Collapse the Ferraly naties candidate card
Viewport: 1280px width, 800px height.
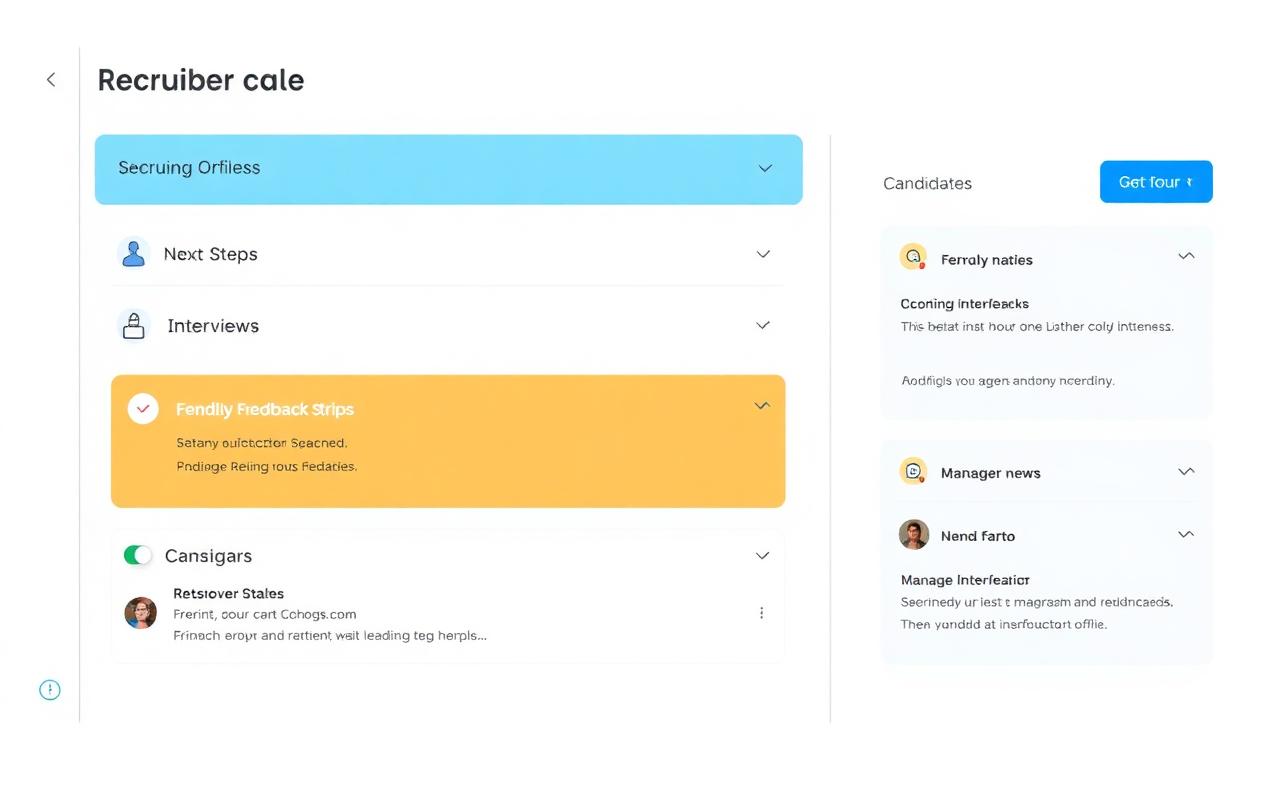1186,256
